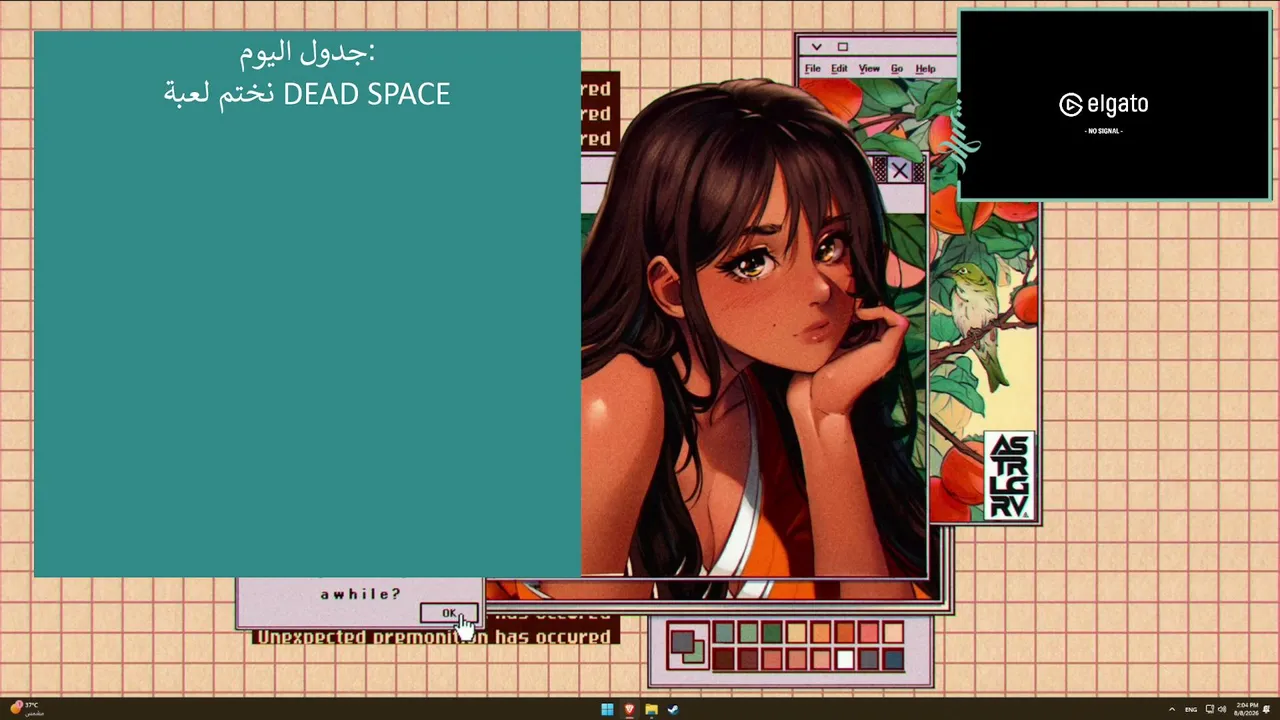Image resolution: width=1280 pixels, height=720 pixels.
Task: Open the Go menu in the retro window
Action: pyautogui.click(x=897, y=69)
